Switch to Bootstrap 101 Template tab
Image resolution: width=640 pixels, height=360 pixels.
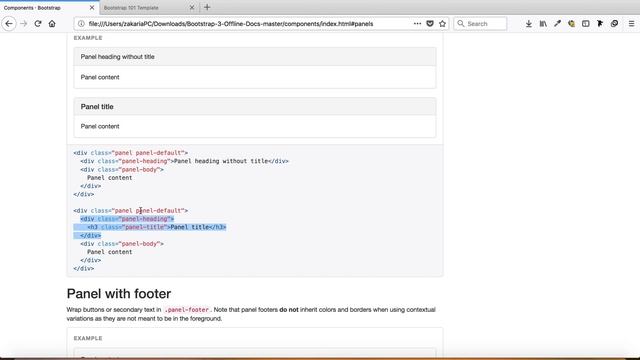pos(149,7)
